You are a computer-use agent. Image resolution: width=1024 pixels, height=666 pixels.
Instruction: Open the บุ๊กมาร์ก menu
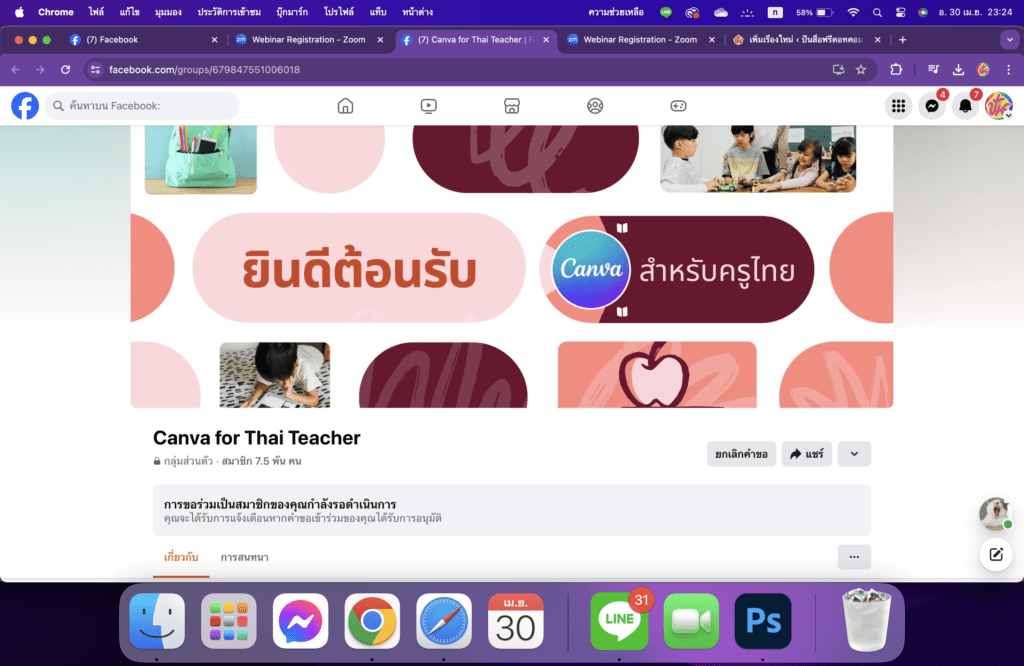292,12
